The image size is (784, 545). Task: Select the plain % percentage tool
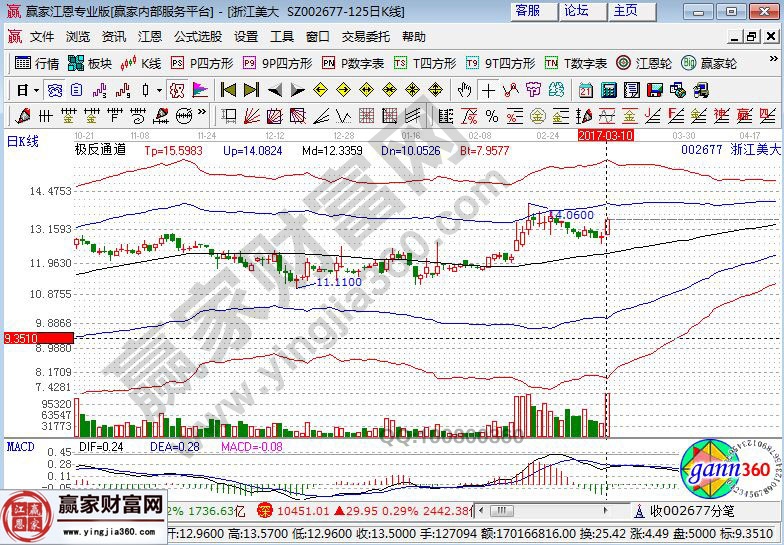492,116
